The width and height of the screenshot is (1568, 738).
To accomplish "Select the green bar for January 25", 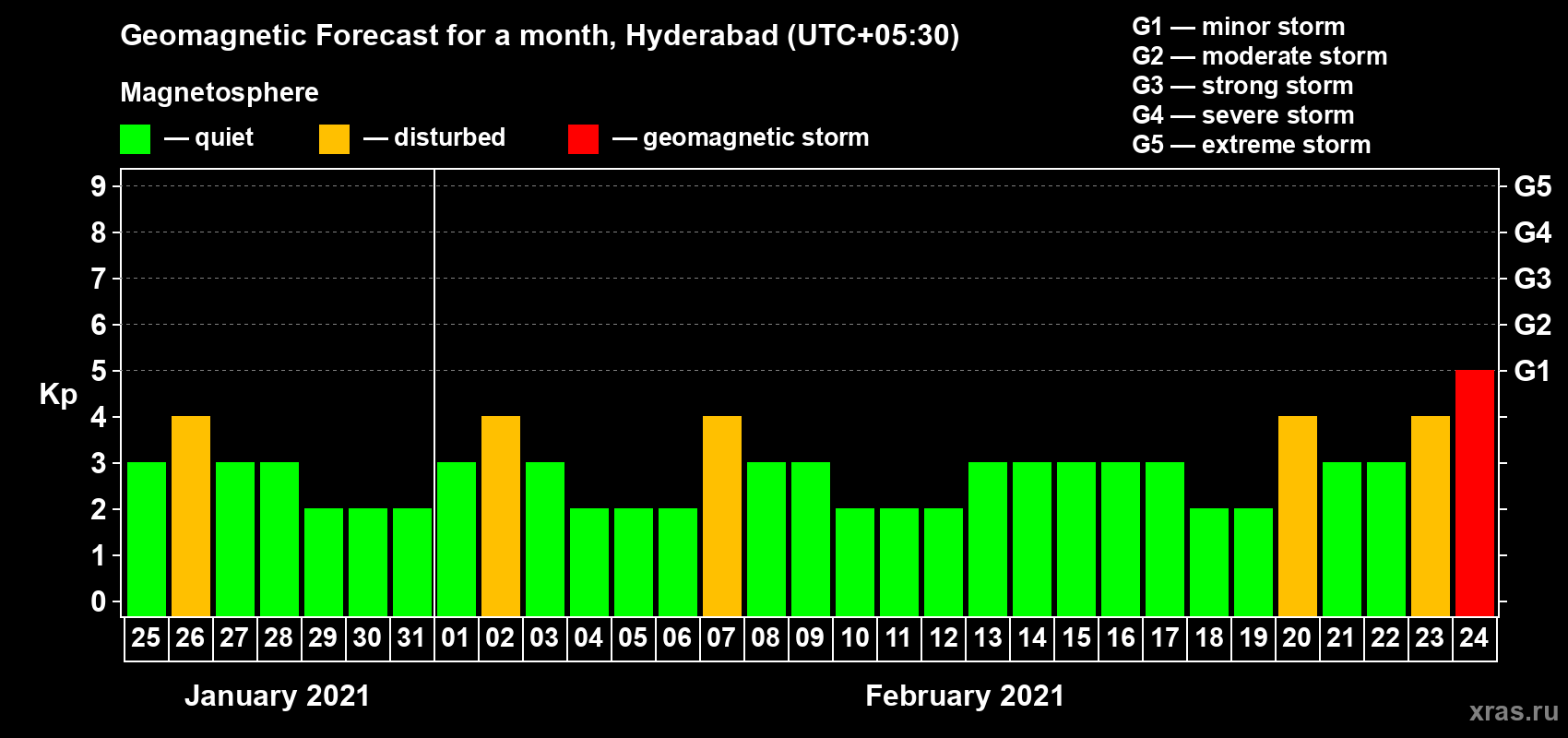I will (x=147, y=539).
